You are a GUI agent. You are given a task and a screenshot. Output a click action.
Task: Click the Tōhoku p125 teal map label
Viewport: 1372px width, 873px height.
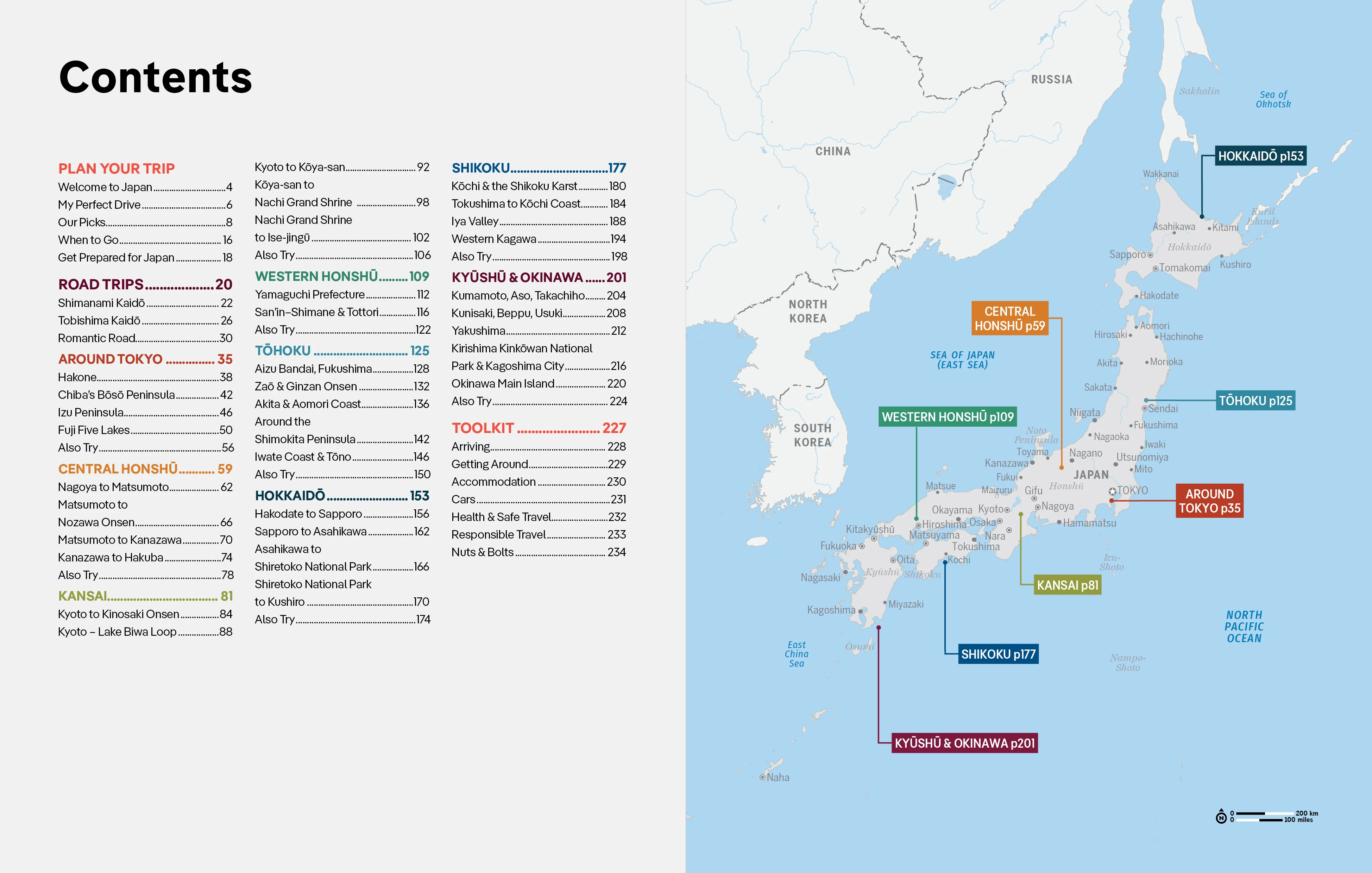click(1255, 401)
